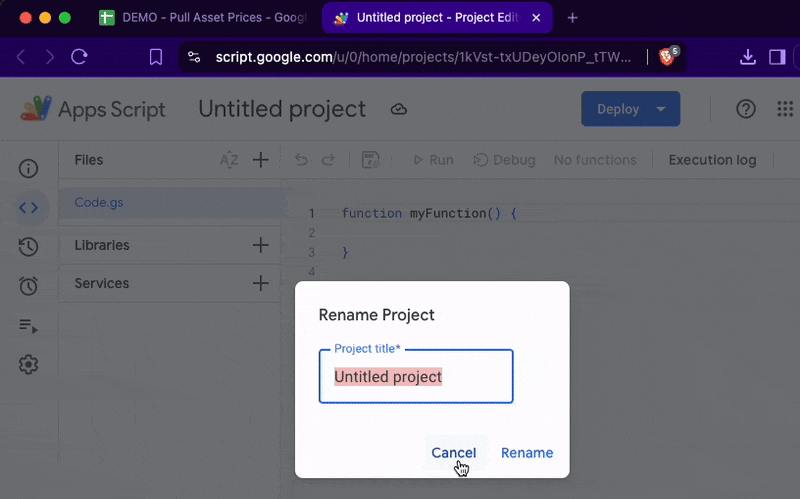Click the Apps Script logo icon
Image resolution: width=800 pixels, height=499 pixels.
tap(36, 109)
